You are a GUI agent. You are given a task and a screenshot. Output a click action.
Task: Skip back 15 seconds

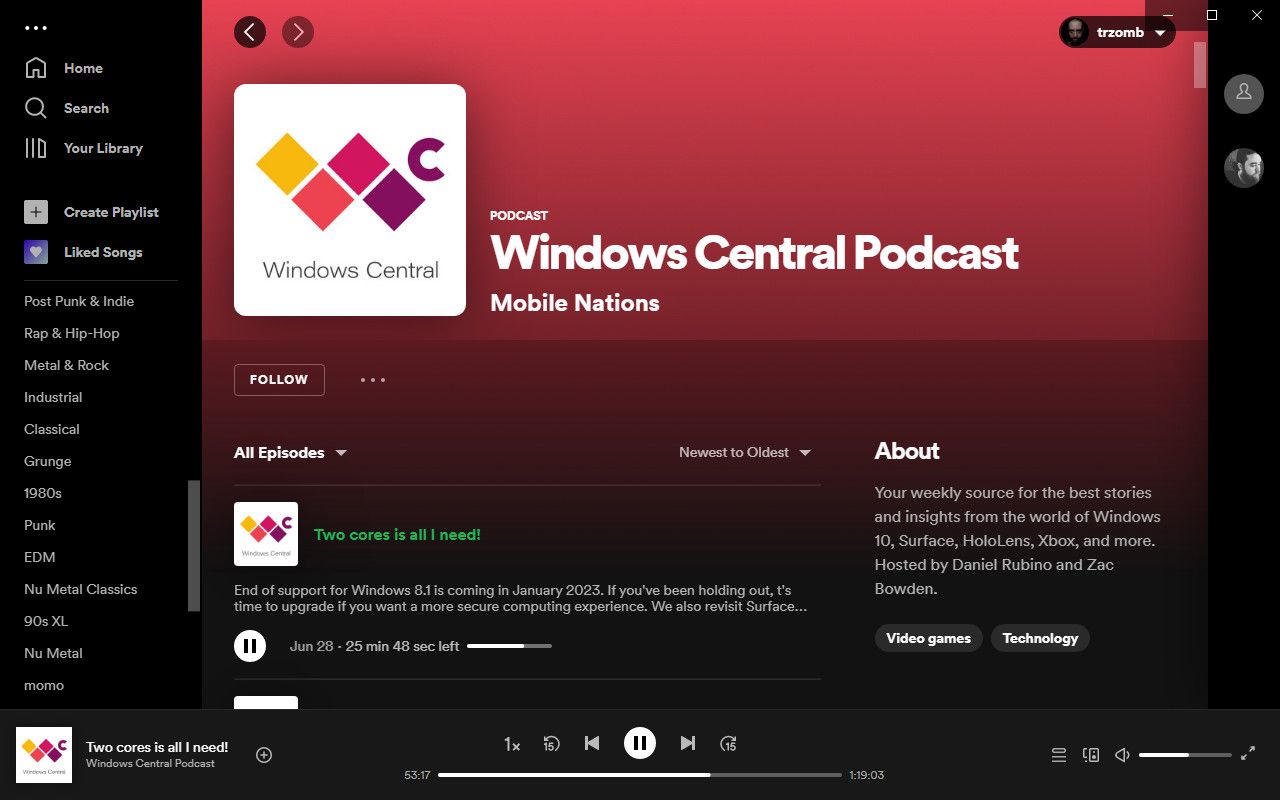(551, 744)
